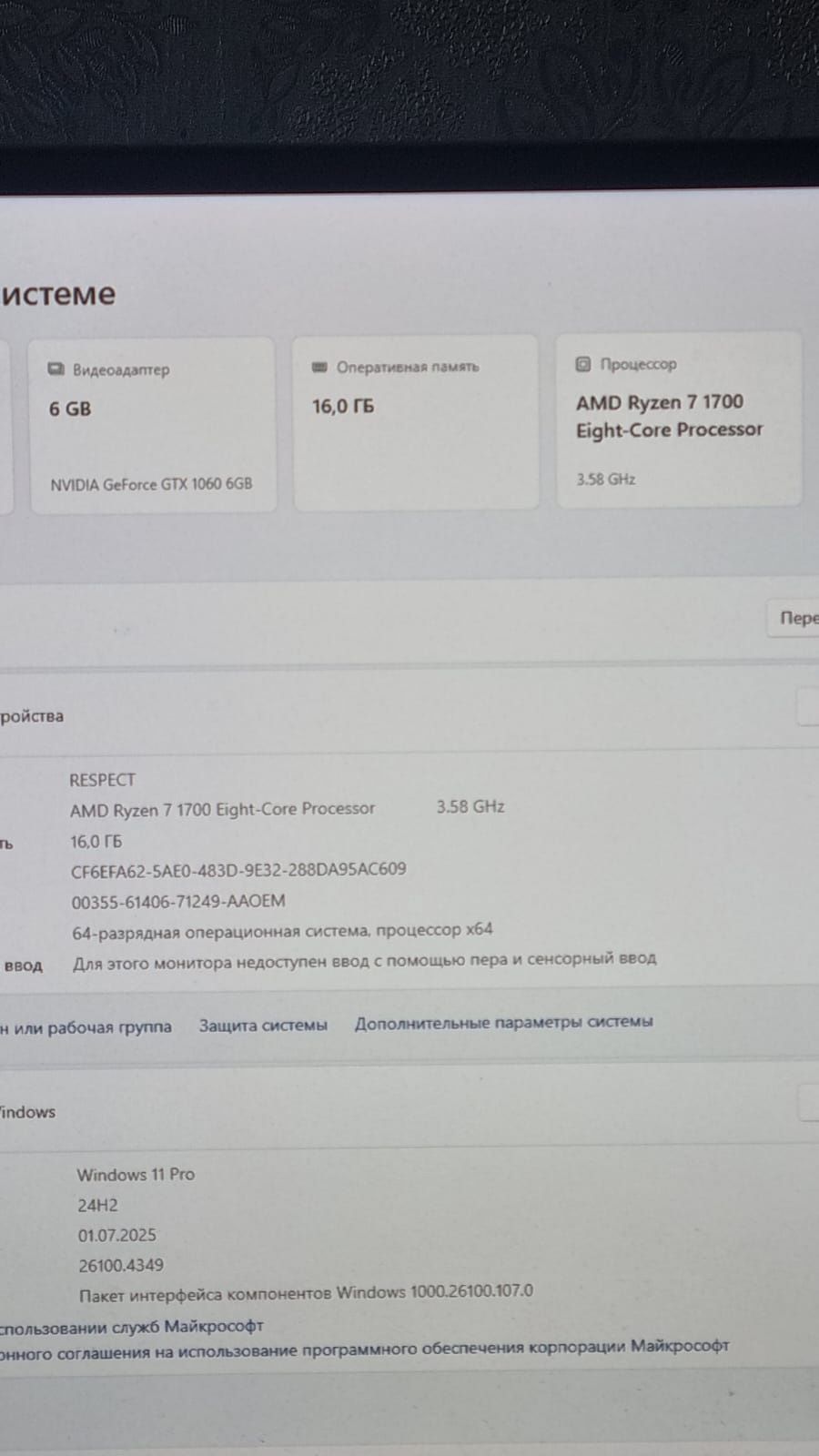Select the 3.58 GHz label in processor card
The image size is (819, 1456).
pyautogui.click(x=605, y=480)
